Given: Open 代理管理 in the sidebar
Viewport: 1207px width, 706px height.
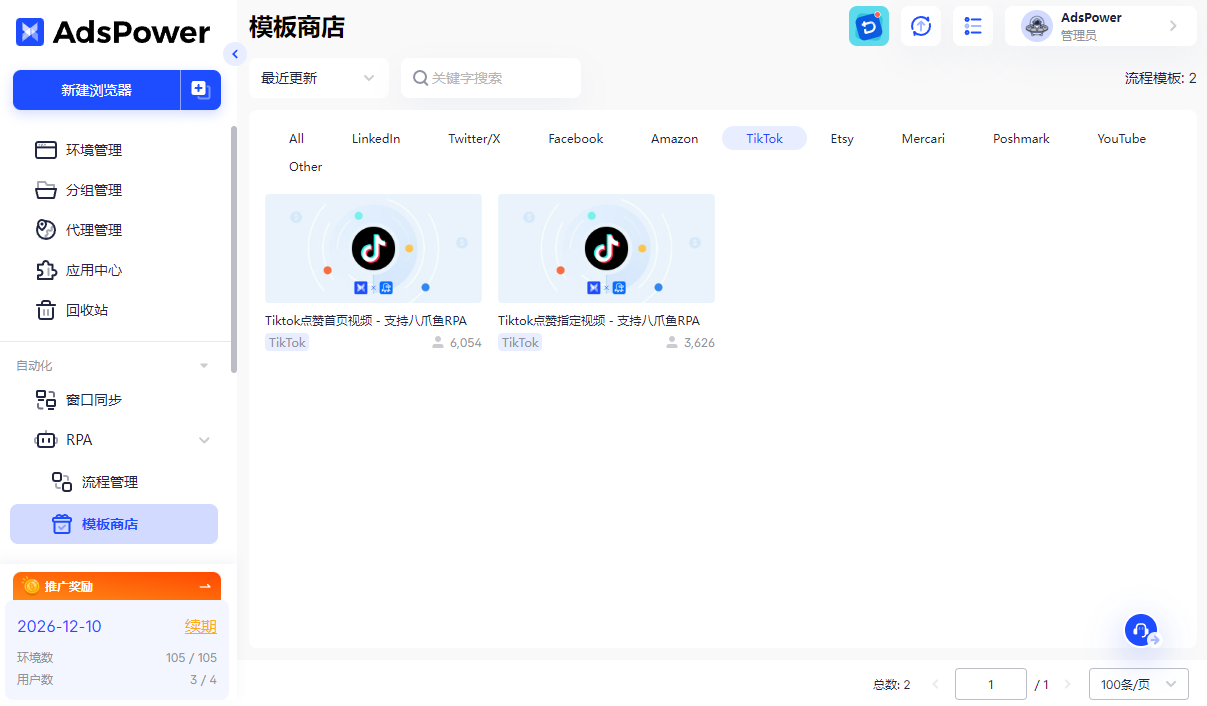Looking at the screenshot, I should click(94, 230).
